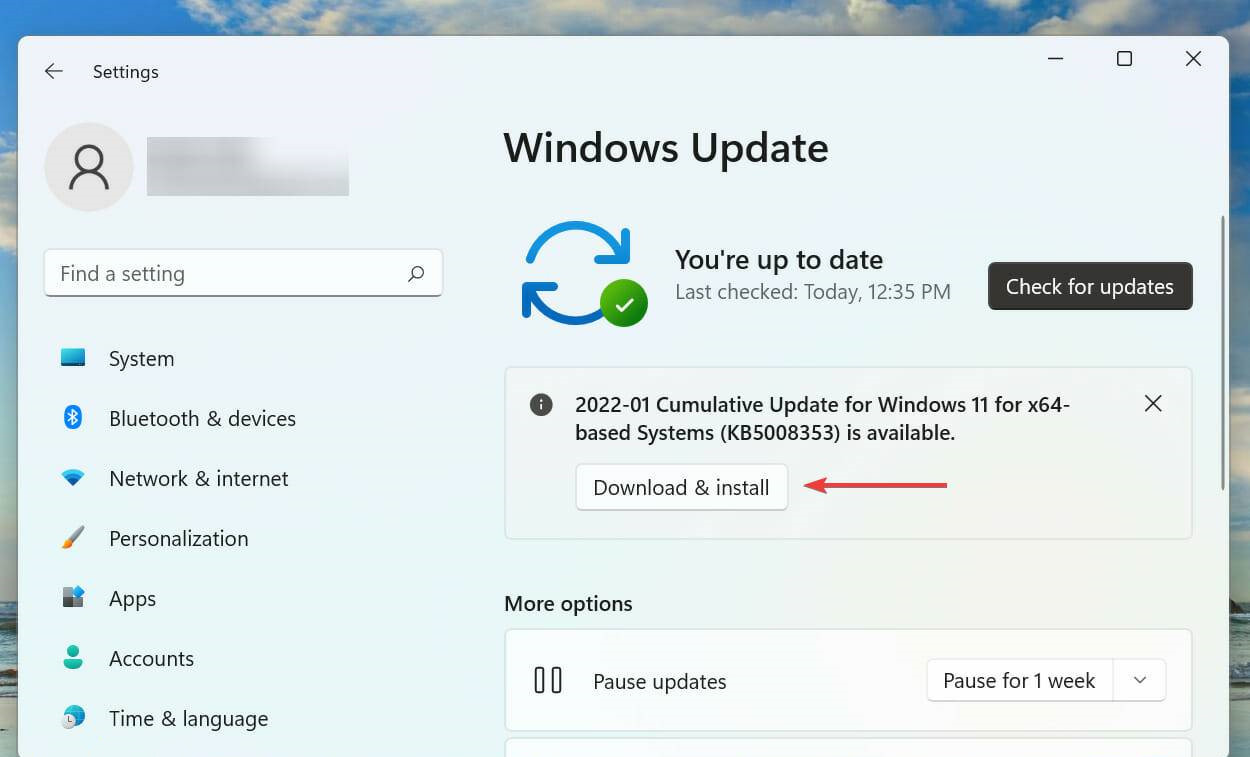Click Download & install for KB5008353
The width and height of the screenshot is (1250, 757).
682,487
